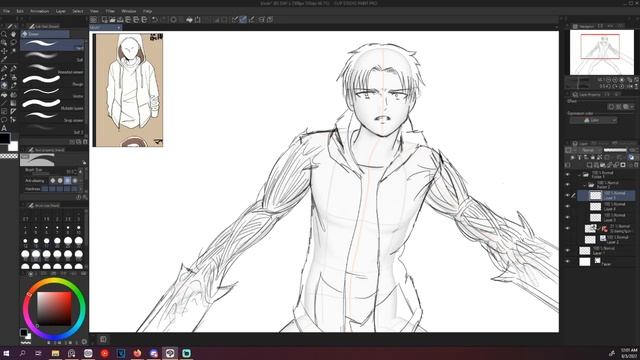Open CLIP STUDIO launcher icon in command bar
640x360 pixels.
coord(93,20)
